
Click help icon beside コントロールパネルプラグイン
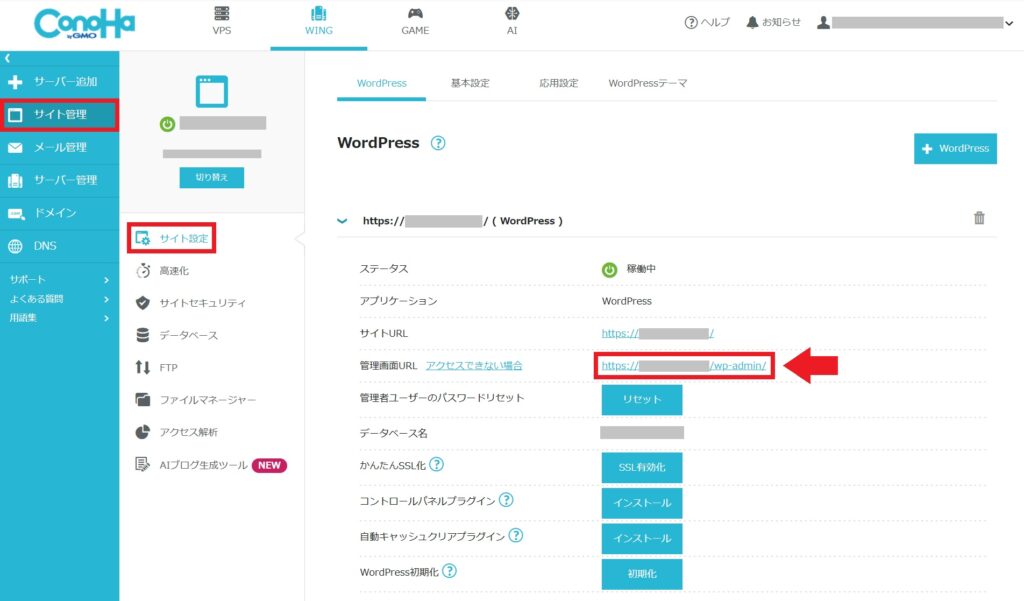click(x=506, y=500)
